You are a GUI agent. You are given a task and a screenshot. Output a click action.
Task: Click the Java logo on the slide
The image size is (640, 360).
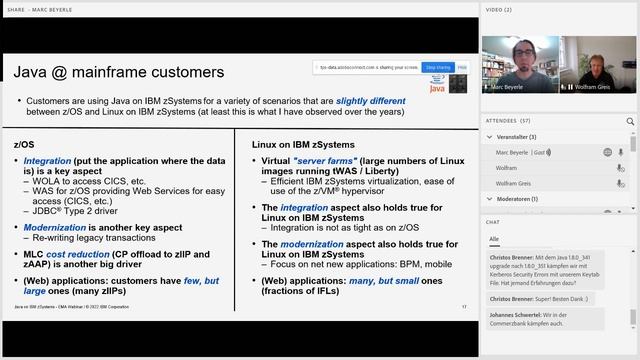coord(437,84)
